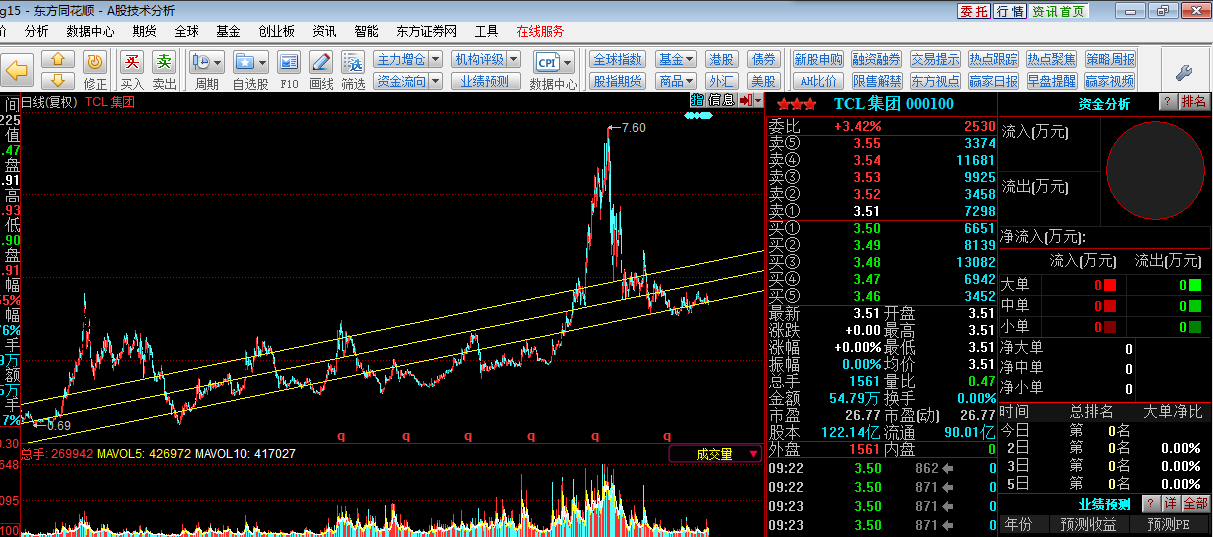The image size is (1213, 537).
Task: Open the 创业板 menu
Action: 276,31
